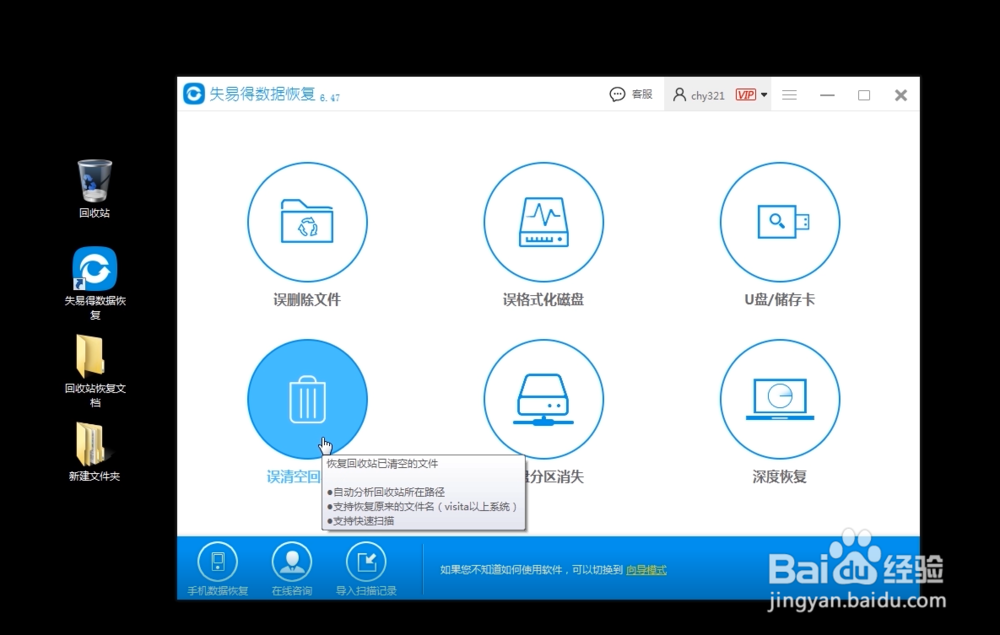Open 导入扫描记录 scan record import
This screenshot has height=635, width=1000.
pos(366,563)
